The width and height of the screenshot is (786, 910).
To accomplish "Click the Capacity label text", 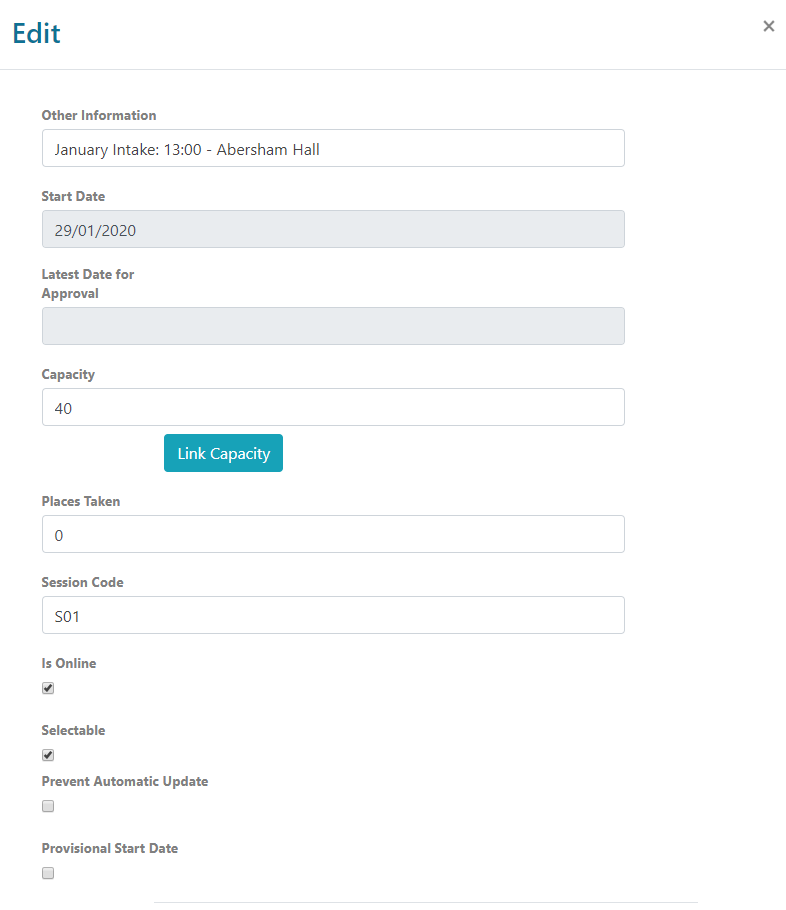I will [x=68, y=374].
